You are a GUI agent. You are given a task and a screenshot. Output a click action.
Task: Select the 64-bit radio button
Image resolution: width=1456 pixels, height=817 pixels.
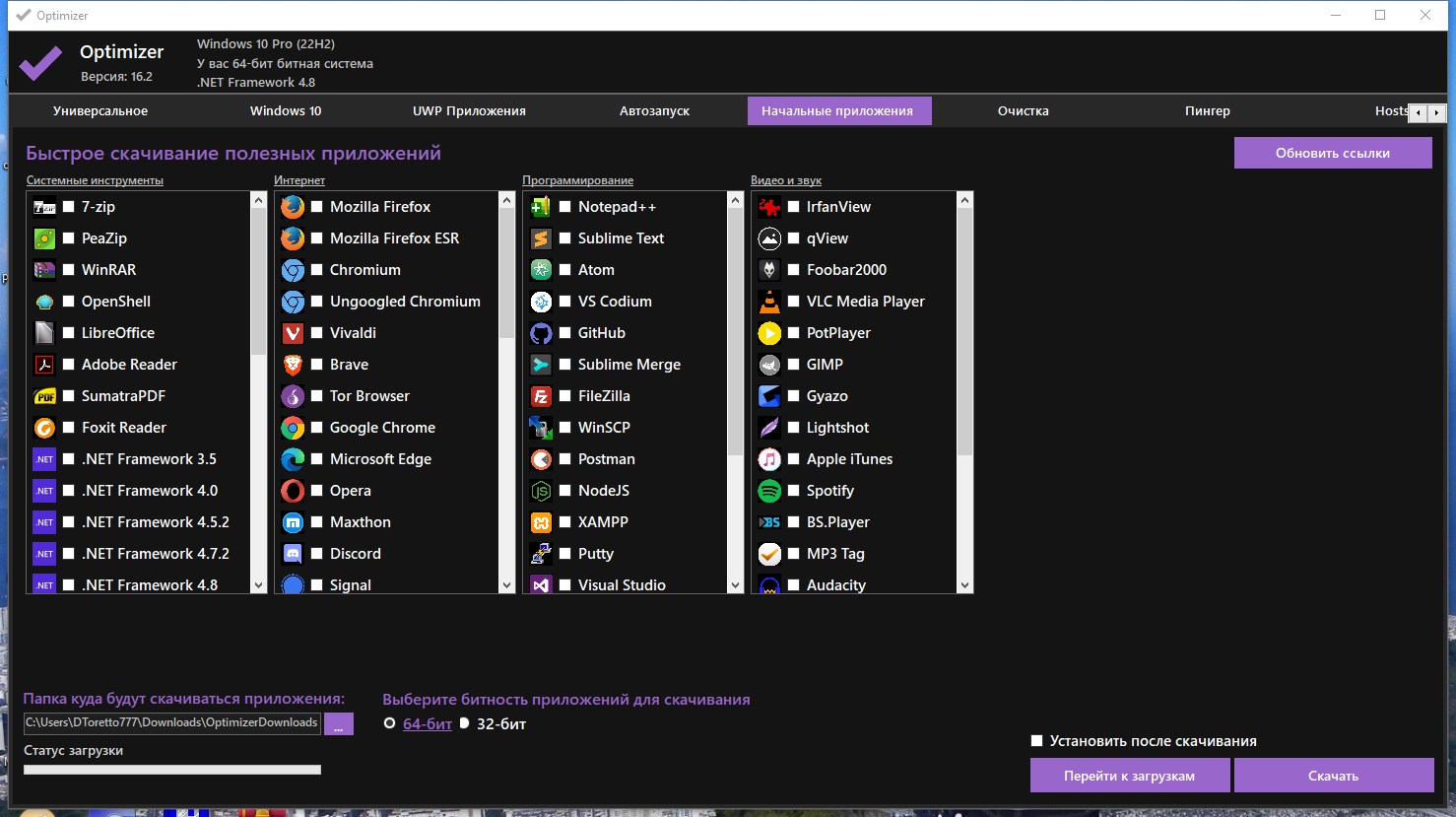[389, 723]
